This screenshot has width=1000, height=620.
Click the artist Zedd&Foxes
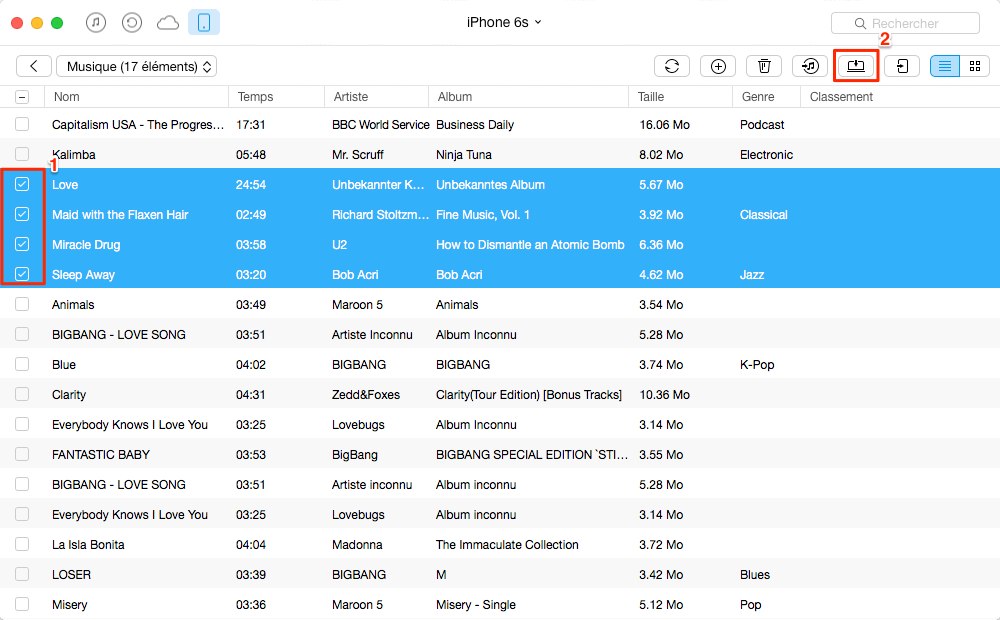[x=366, y=395]
